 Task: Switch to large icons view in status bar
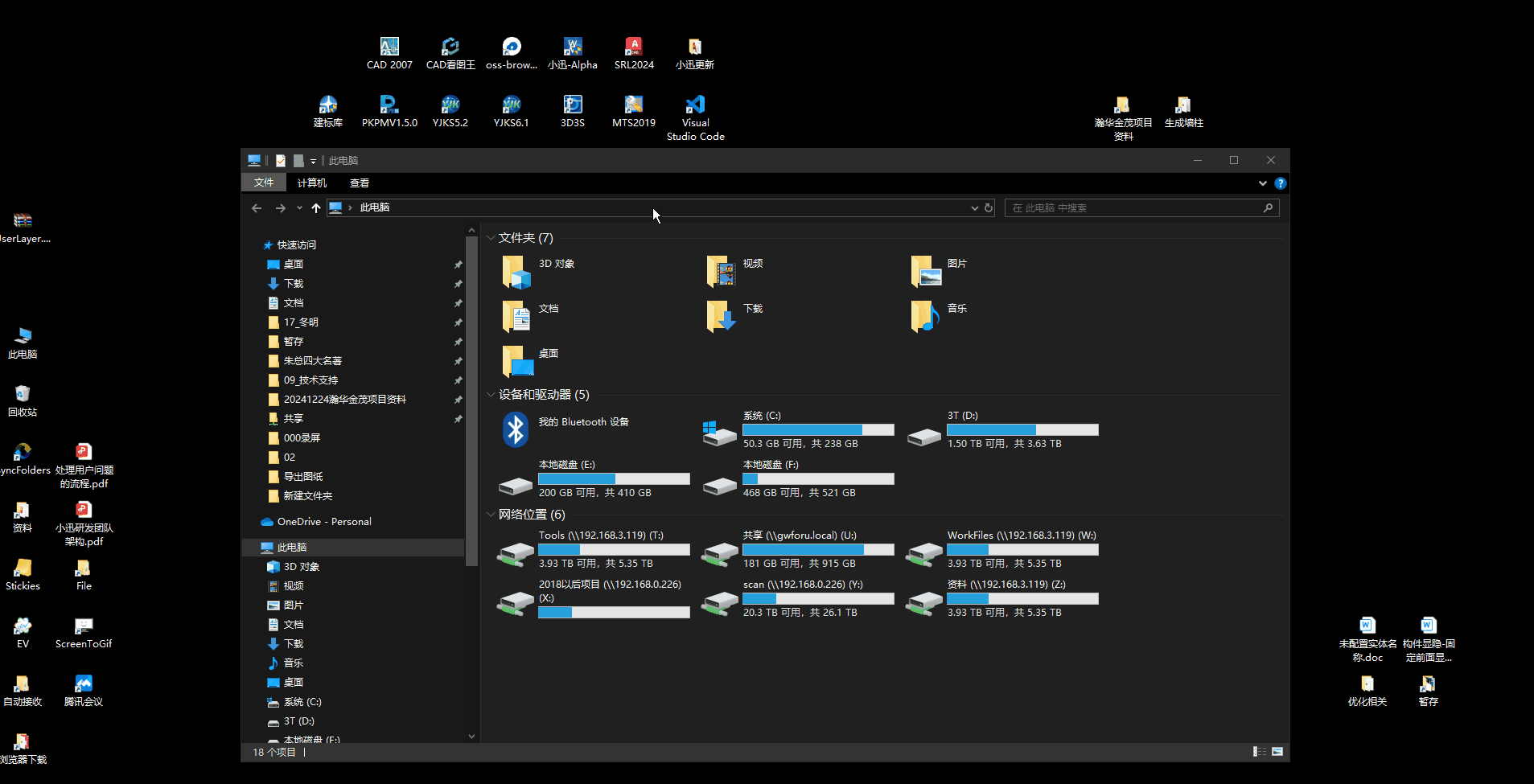1277,752
